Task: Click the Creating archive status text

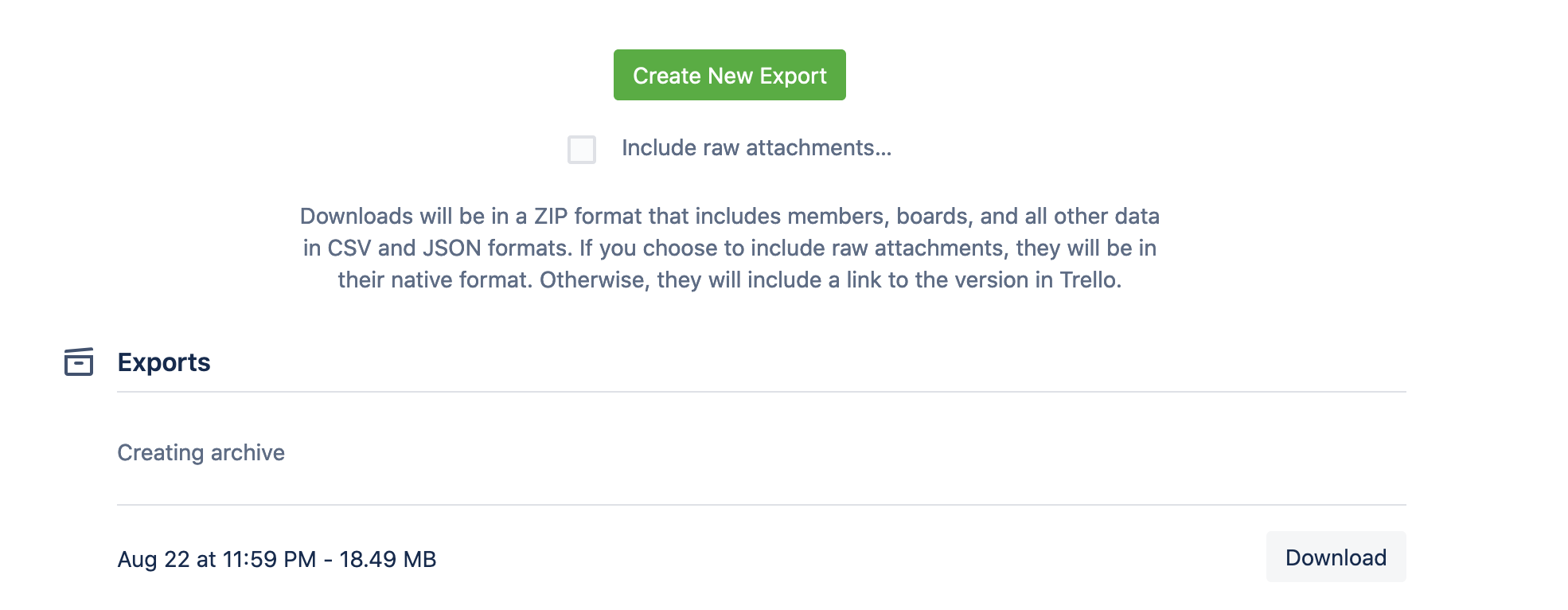Action: coord(201,452)
